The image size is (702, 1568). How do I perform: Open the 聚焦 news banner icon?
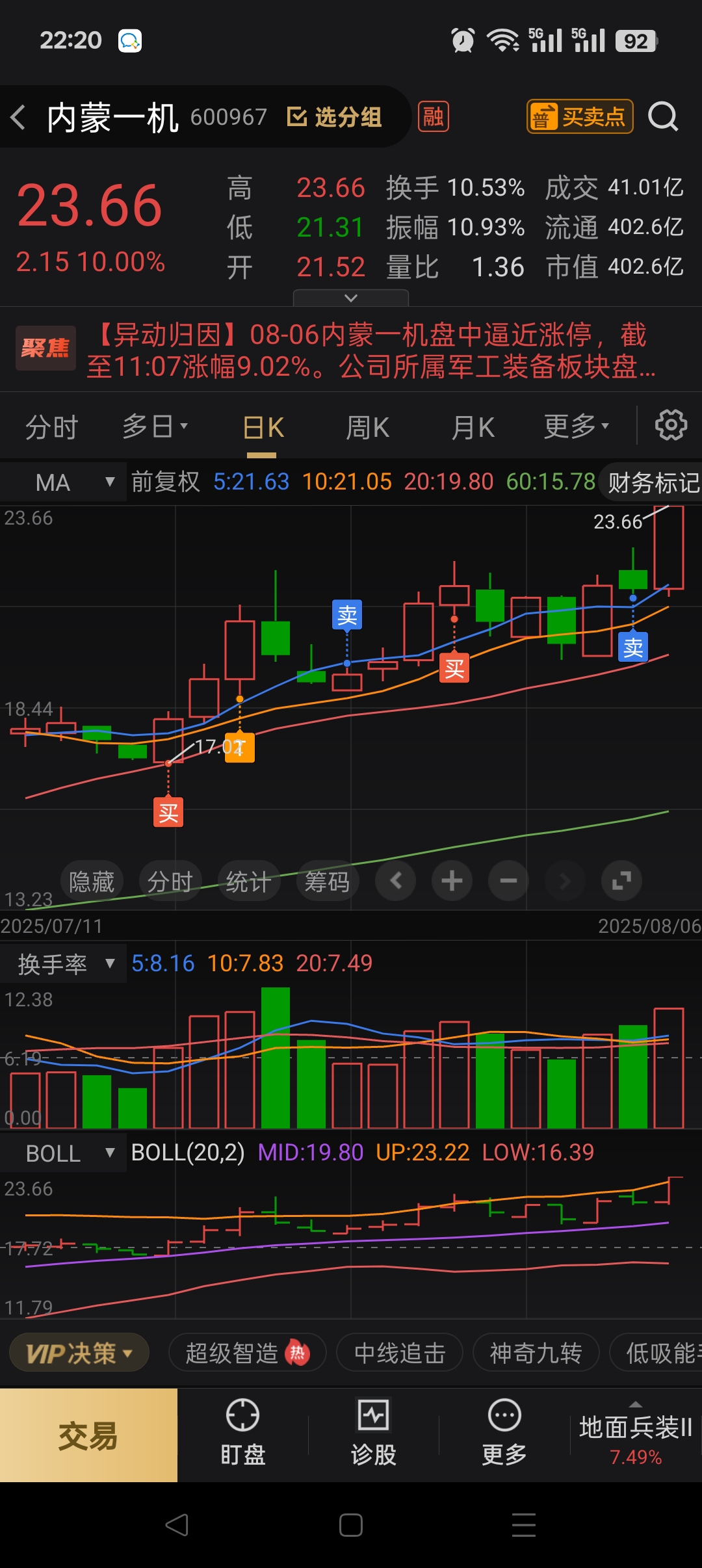click(45, 348)
